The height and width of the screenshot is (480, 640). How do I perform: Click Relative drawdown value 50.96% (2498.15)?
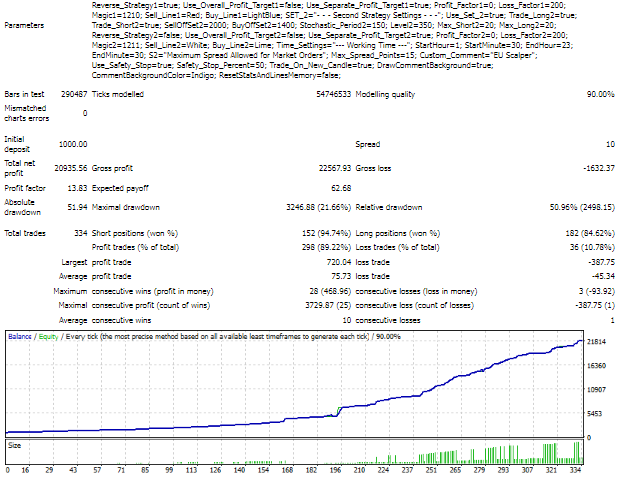click(582, 207)
